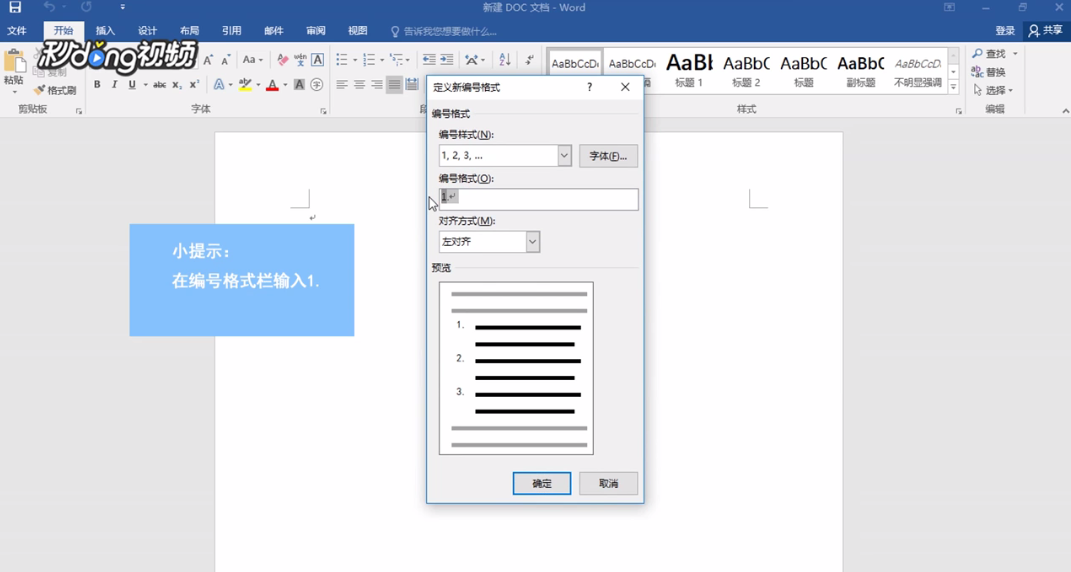Image resolution: width=1071 pixels, height=572 pixels.
Task: Toggle Bold formatting
Action: (97, 85)
